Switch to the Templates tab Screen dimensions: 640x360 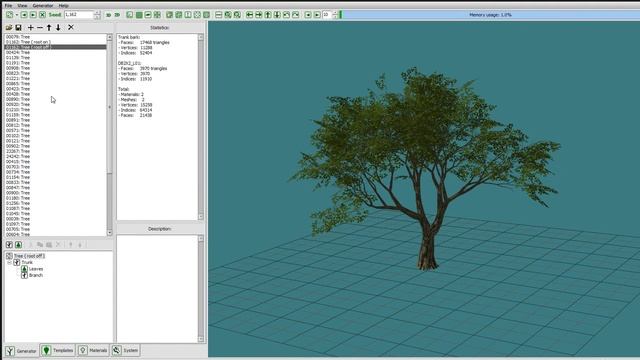coord(58,350)
